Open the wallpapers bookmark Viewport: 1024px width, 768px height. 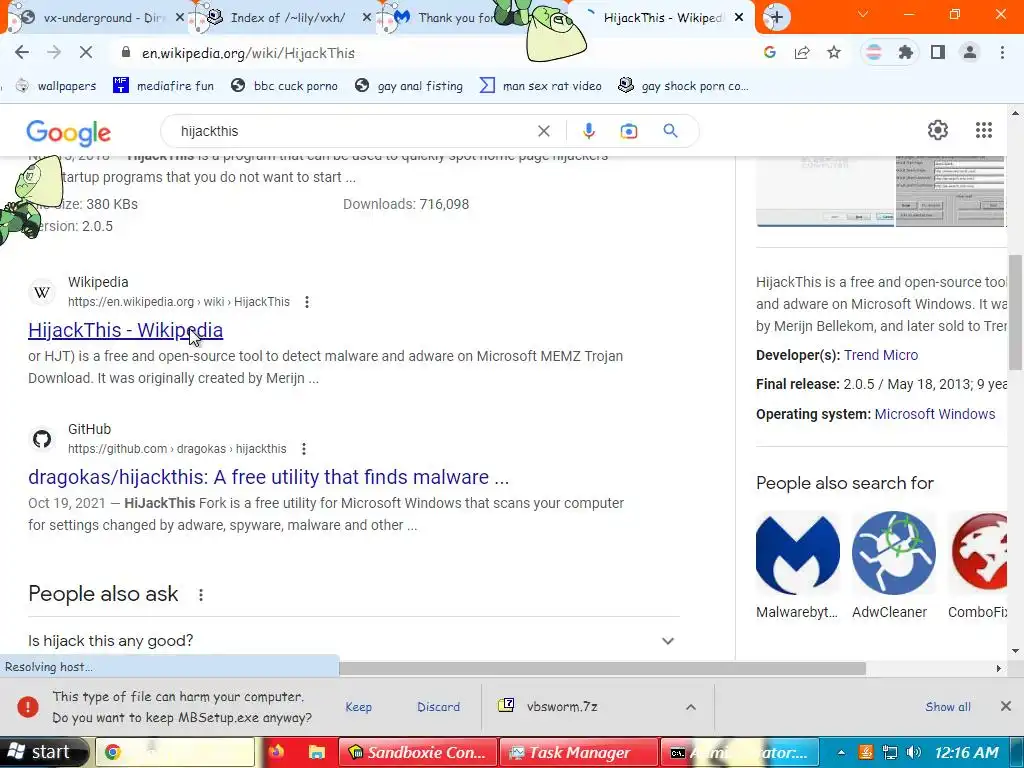[x=56, y=86]
